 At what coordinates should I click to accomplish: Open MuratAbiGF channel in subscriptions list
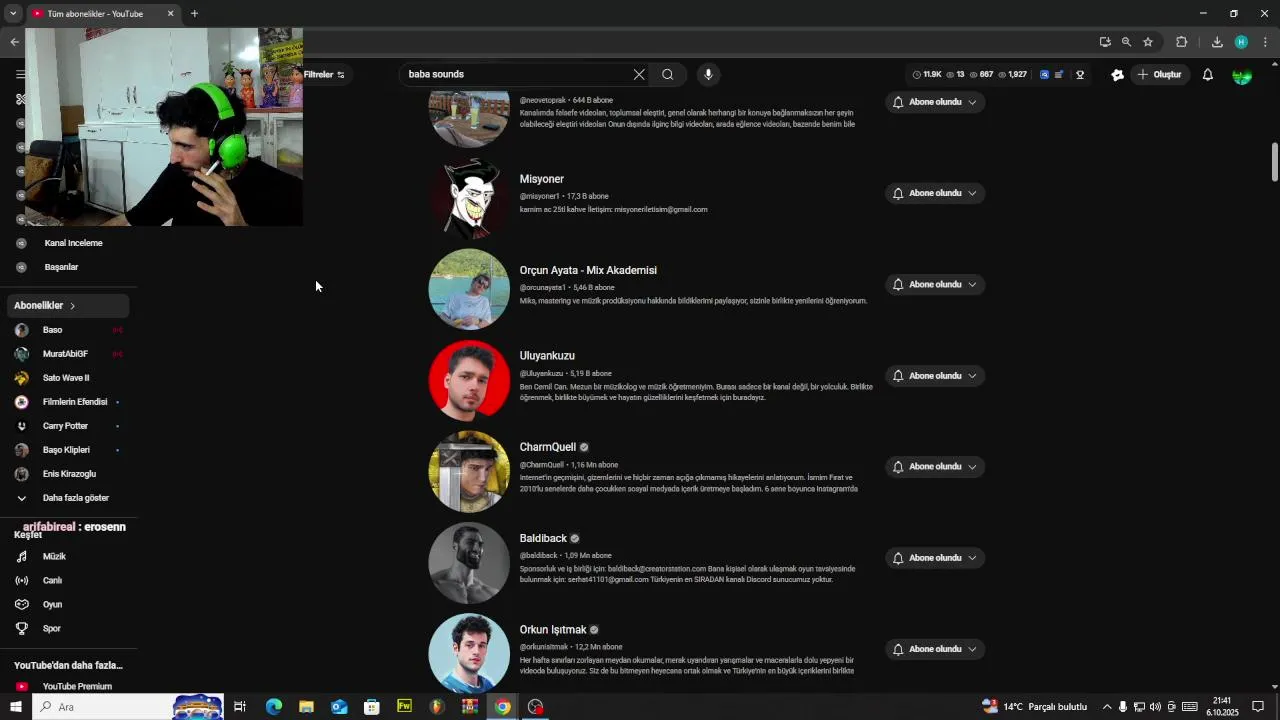click(x=68, y=354)
